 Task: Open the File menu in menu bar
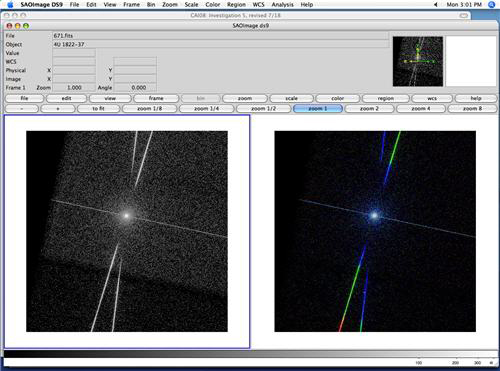(x=74, y=5)
